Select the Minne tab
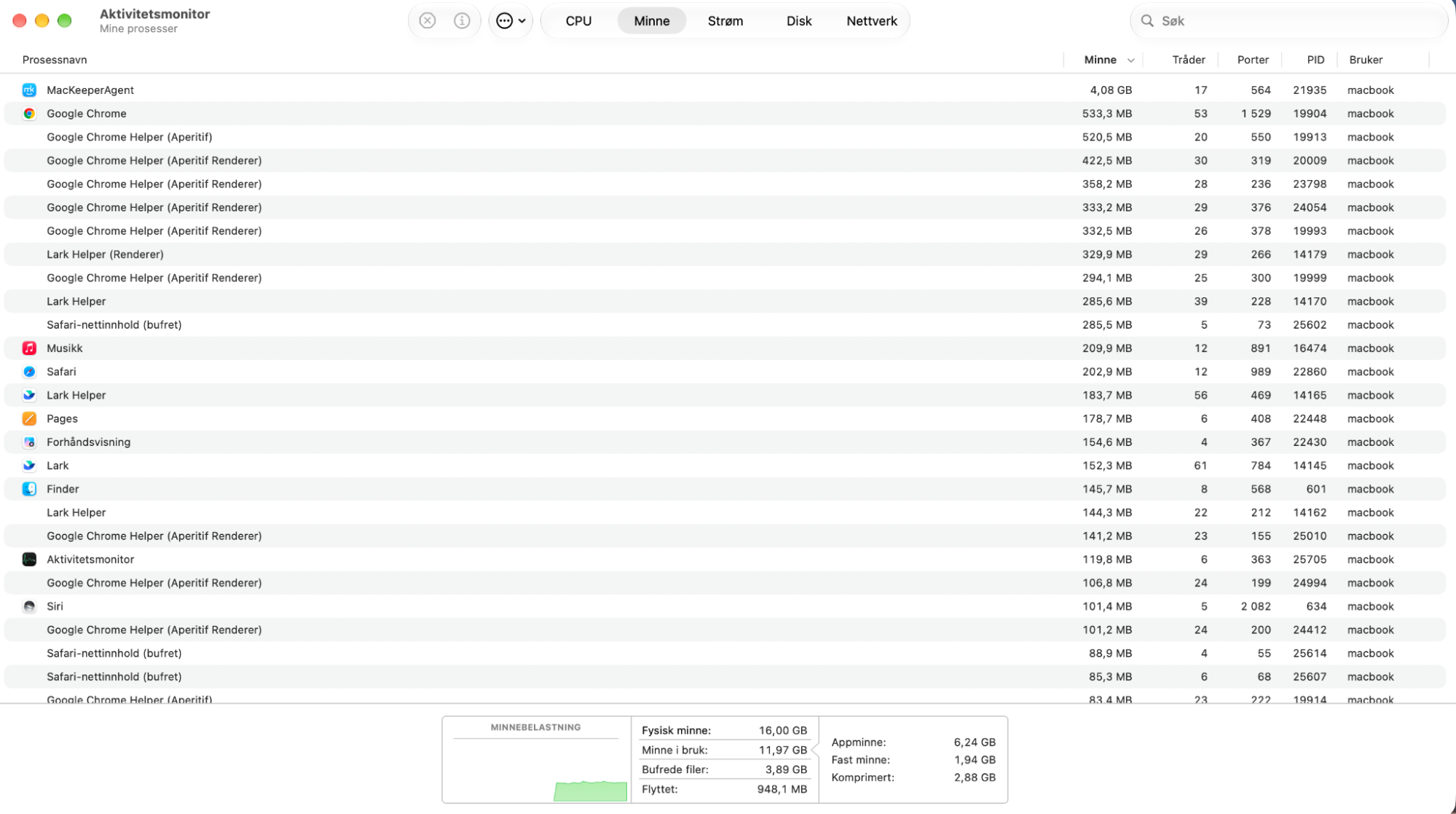Screen dimensions: 1456x814 click(651, 20)
